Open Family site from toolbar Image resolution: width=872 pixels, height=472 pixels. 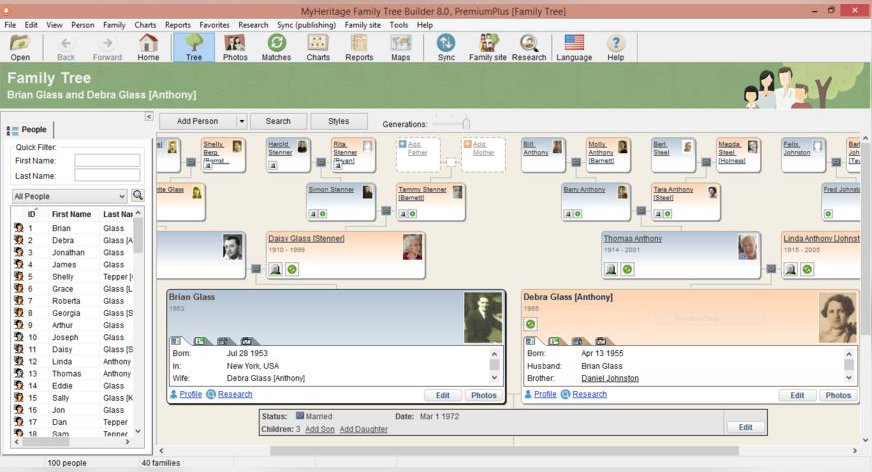pyautogui.click(x=488, y=47)
